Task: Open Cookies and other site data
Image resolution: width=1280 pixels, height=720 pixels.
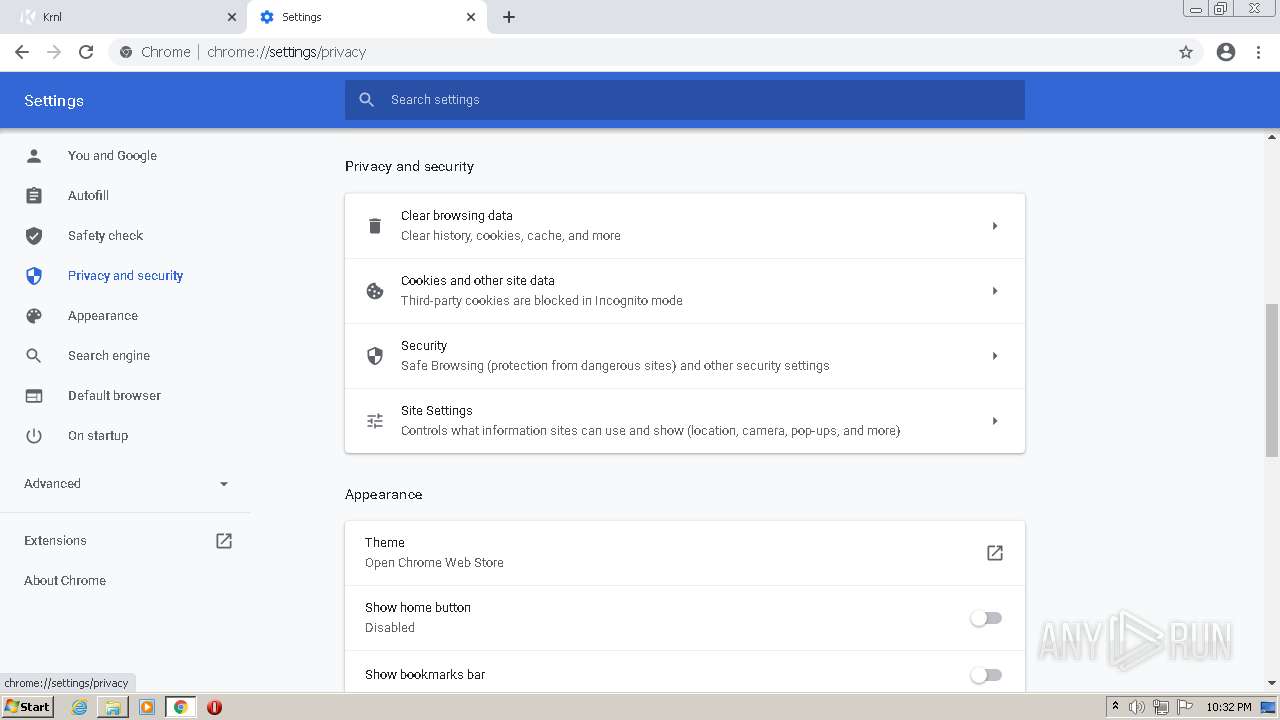Action: click(x=685, y=291)
